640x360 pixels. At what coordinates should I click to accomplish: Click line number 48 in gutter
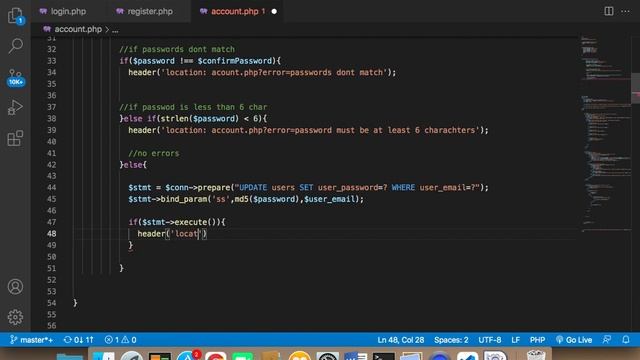[51, 234]
